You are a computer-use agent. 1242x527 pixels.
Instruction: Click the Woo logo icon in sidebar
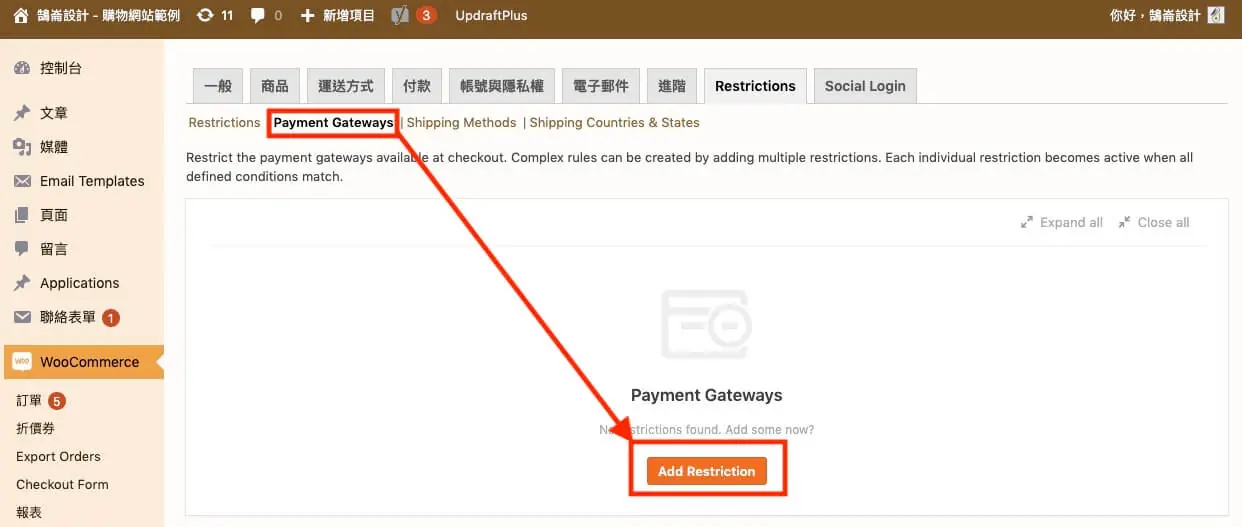coord(22,362)
